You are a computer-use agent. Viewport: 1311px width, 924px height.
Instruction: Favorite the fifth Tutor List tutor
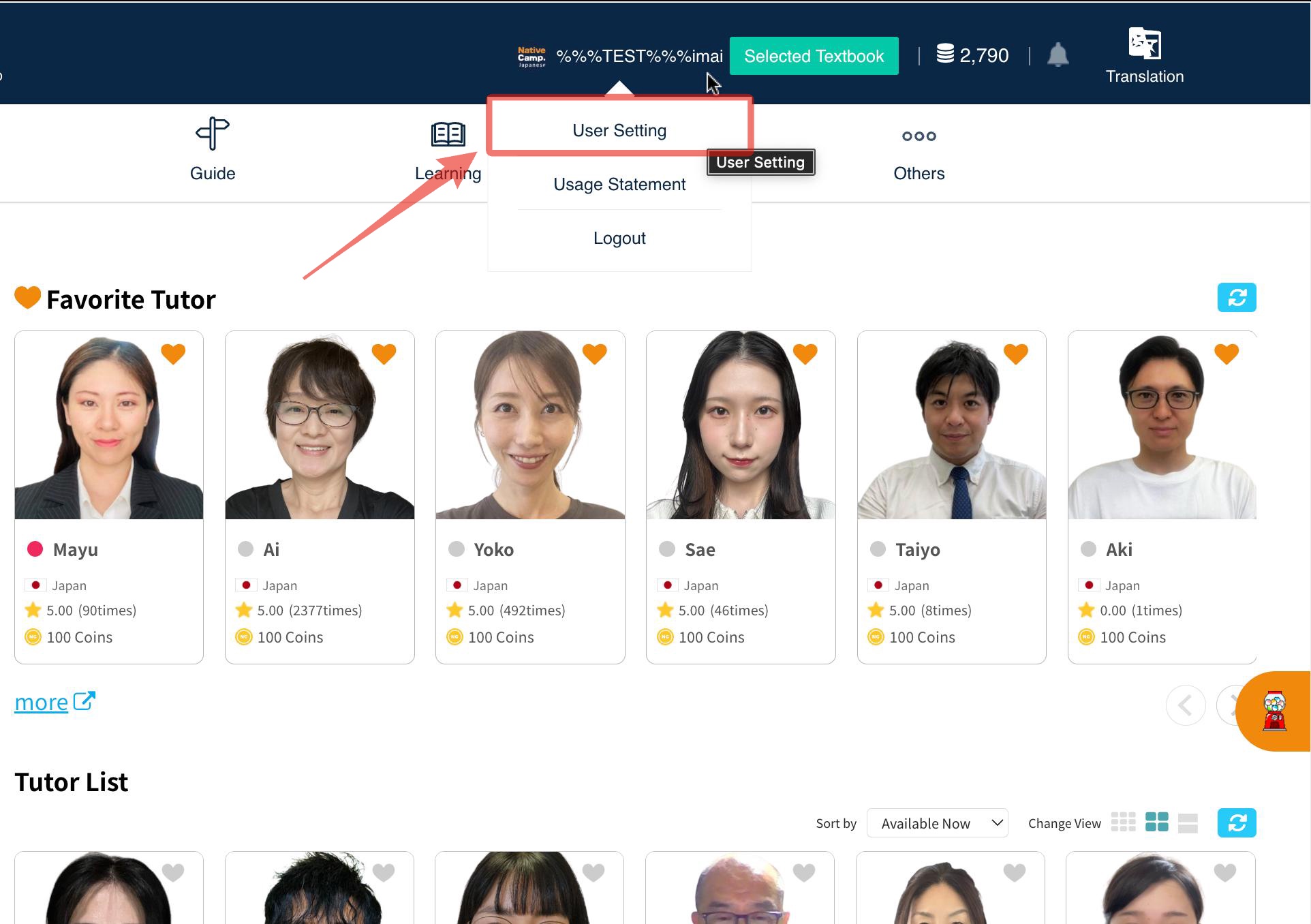tap(1015, 872)
